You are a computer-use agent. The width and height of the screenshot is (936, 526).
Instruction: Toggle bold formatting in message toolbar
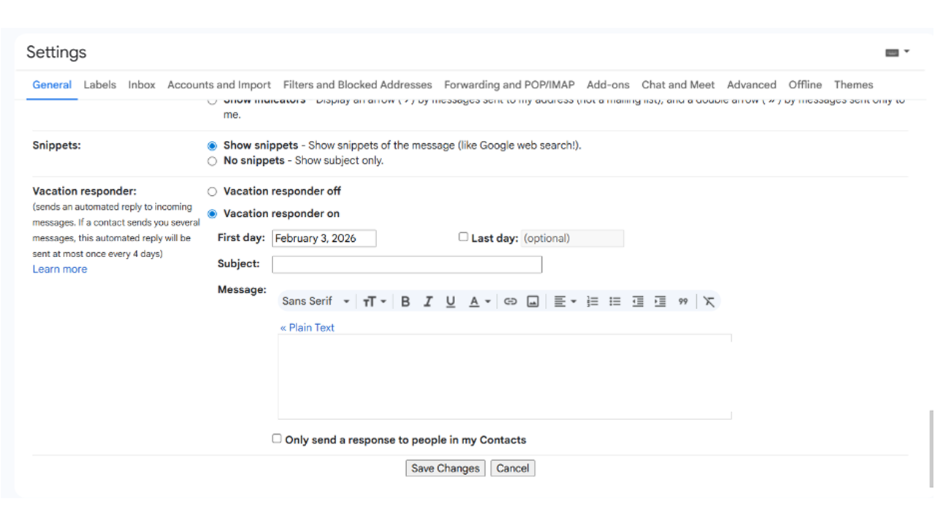click(405, 302)
